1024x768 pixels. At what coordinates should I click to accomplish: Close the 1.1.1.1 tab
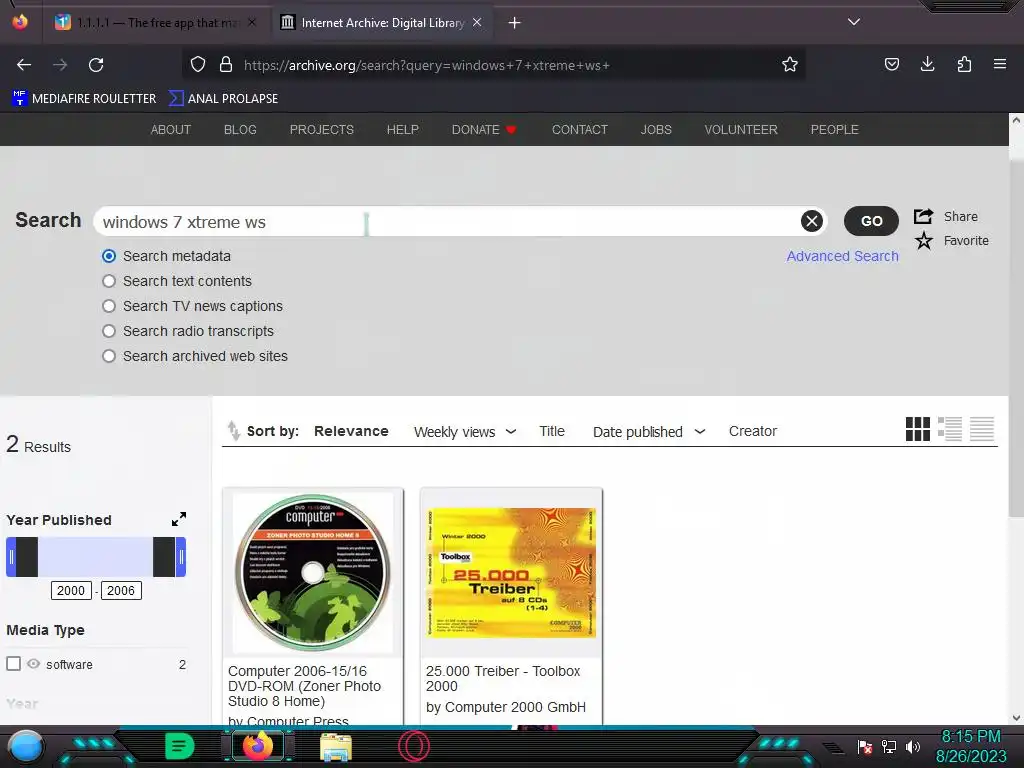[x=252, y=22]
